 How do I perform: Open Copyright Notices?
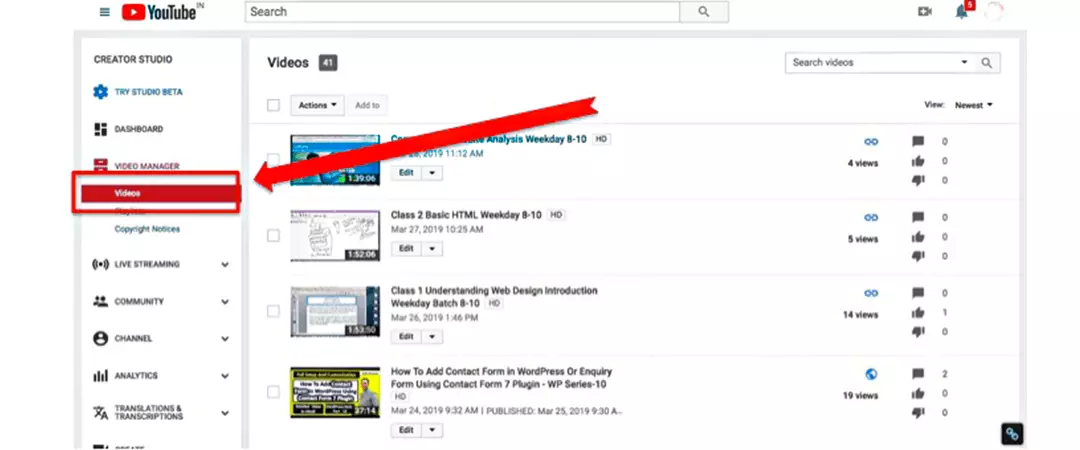click(147, 229)
